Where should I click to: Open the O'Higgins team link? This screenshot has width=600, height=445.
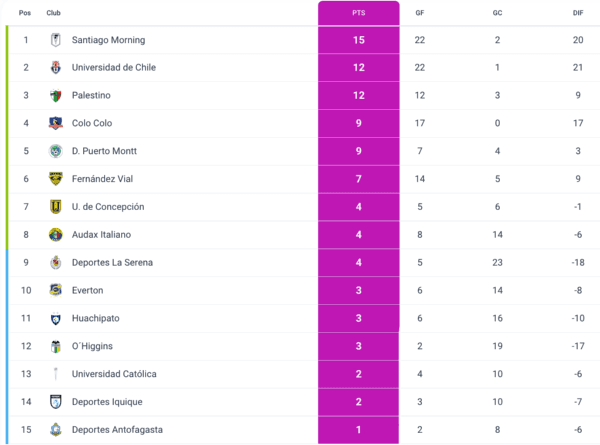(x=92, y=346)
